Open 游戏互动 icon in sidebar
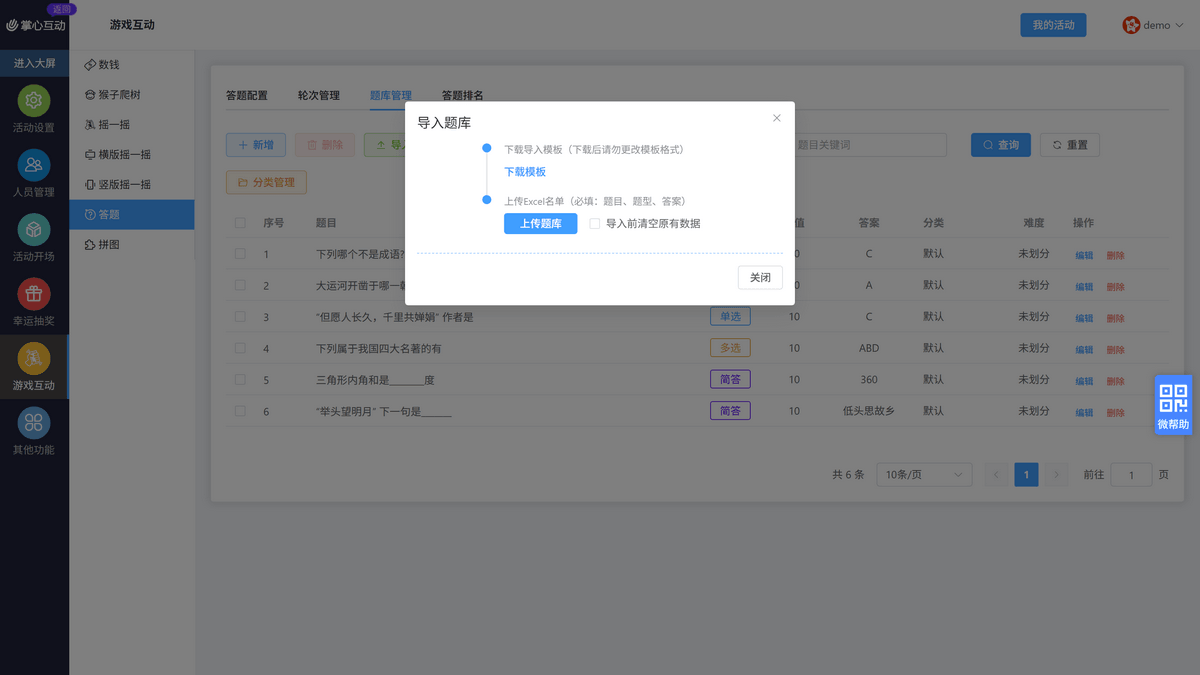The height and width of the screenshot is (675, 1200). pos(34,358)
